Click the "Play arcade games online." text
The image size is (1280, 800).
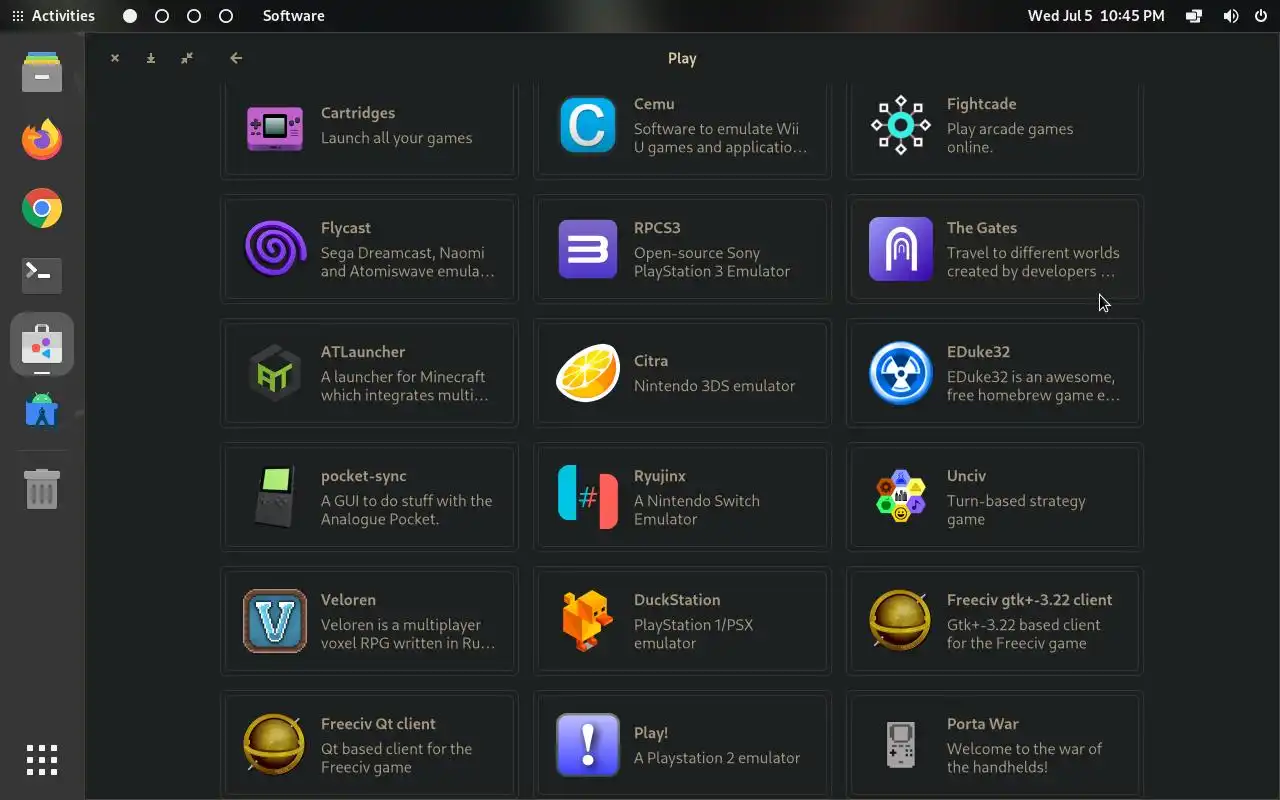(1010, 138)
